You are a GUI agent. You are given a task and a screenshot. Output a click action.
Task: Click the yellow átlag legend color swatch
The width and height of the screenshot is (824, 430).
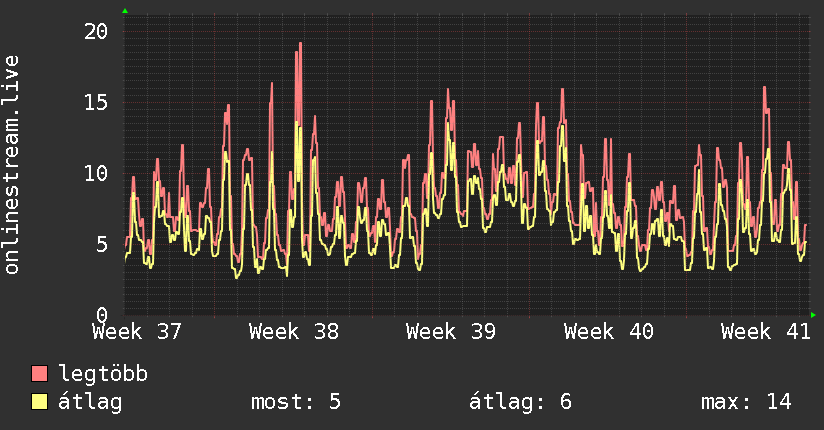pyautogui.click(x=39, y=402)
